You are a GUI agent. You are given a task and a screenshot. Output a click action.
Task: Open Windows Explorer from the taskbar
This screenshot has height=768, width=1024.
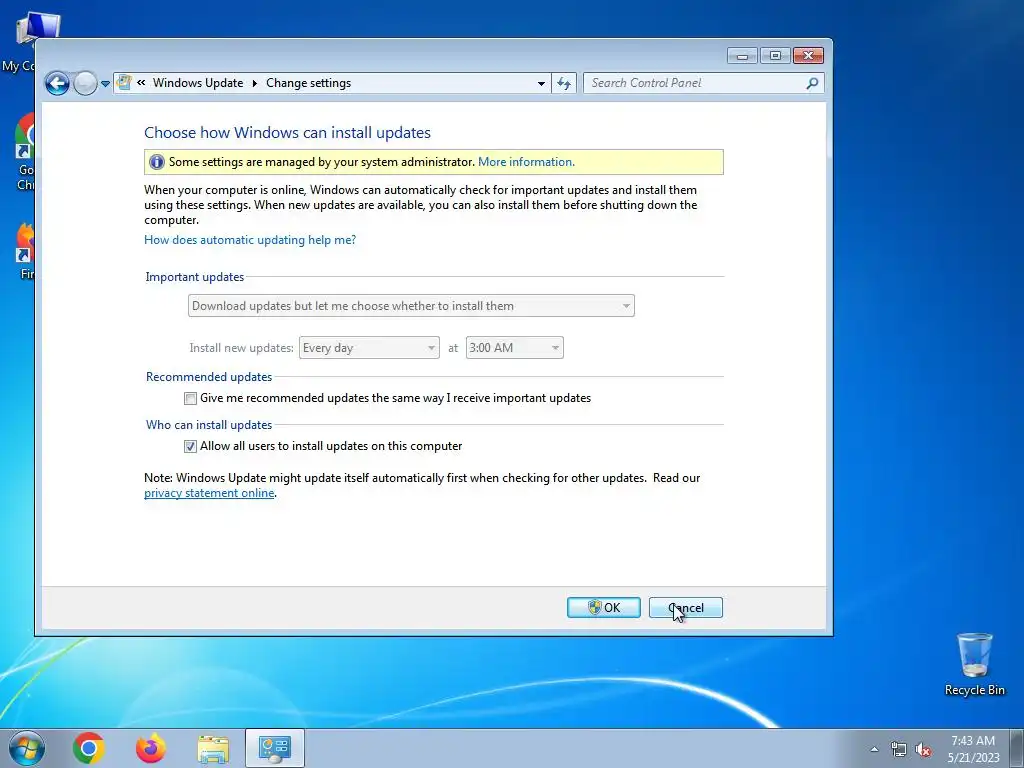(213, 749)
